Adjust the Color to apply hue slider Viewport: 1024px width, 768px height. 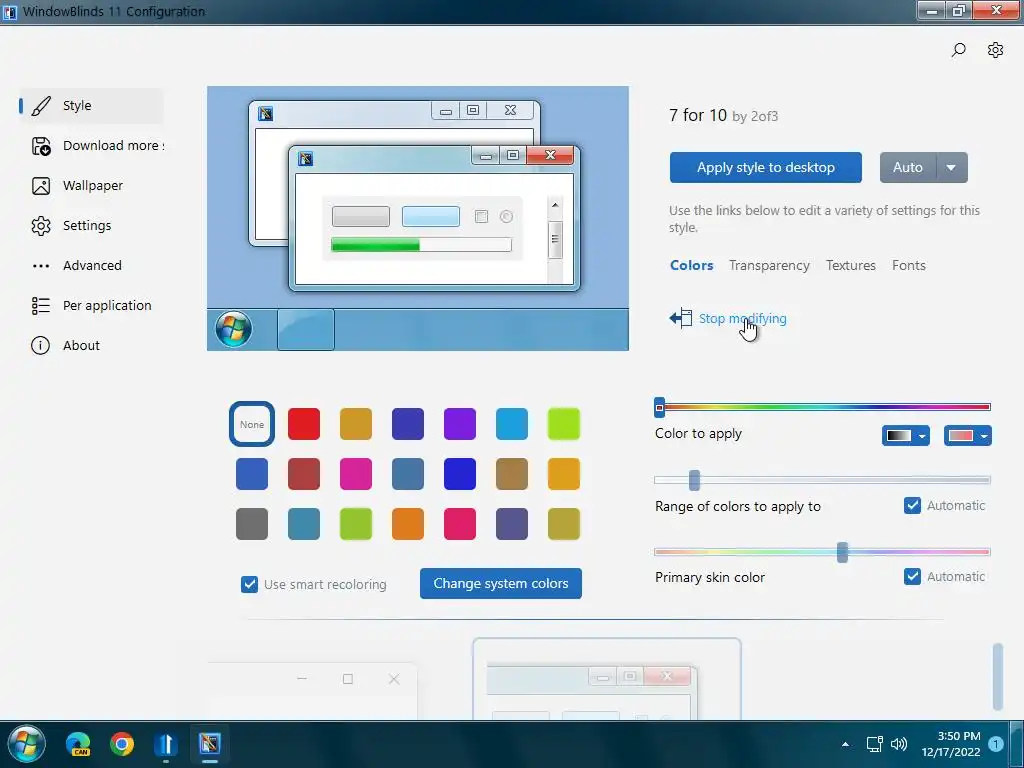click(823, 407)
